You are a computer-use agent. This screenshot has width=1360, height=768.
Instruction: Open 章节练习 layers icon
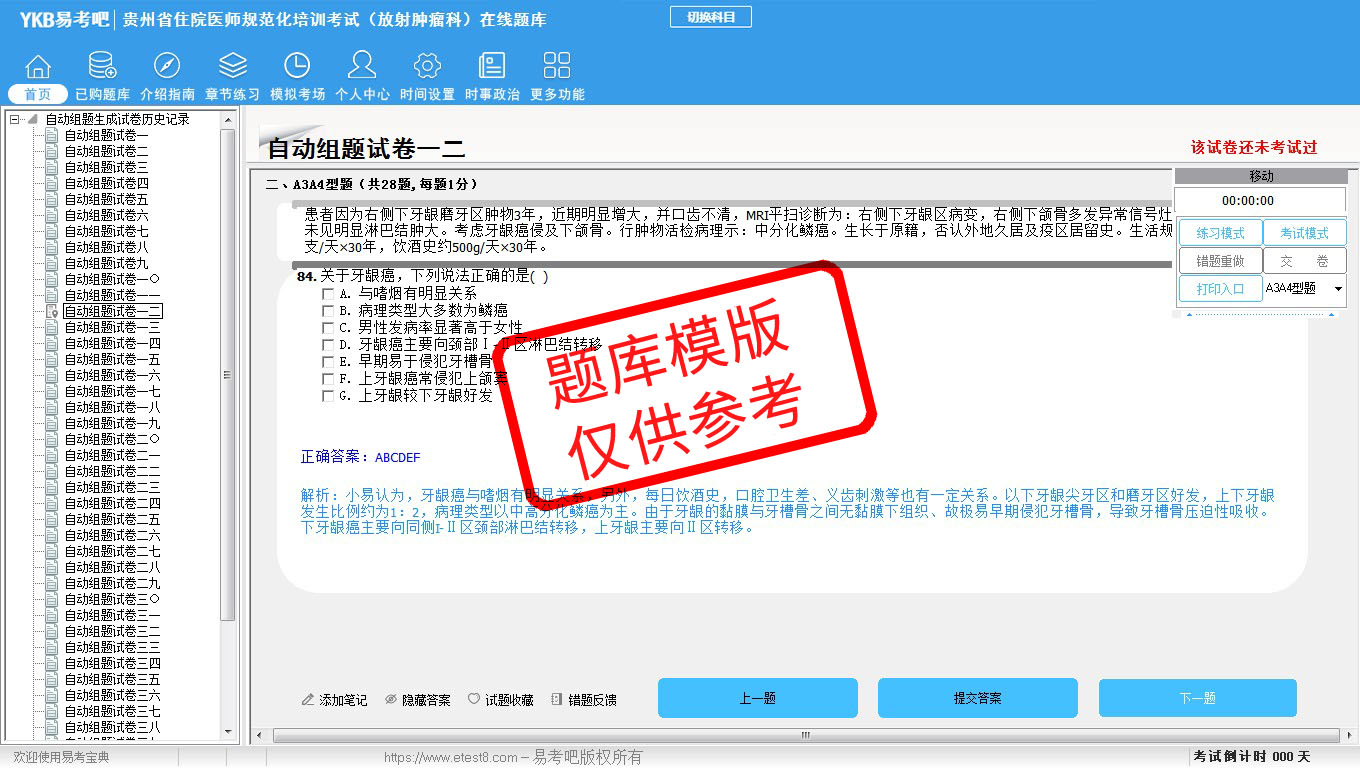point(232,67)
